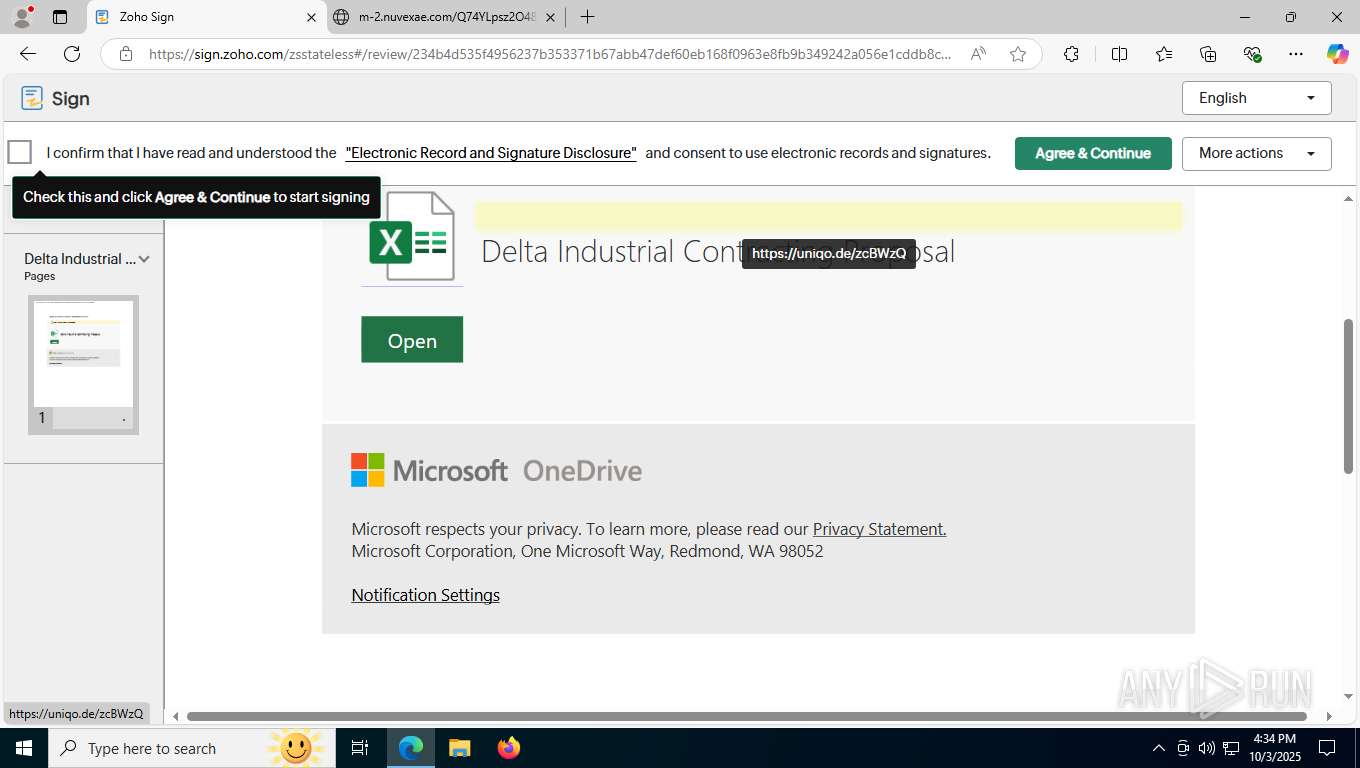Click the scroll up arrow
This screenshot has width=1360, height=768.
(1348, 199)
